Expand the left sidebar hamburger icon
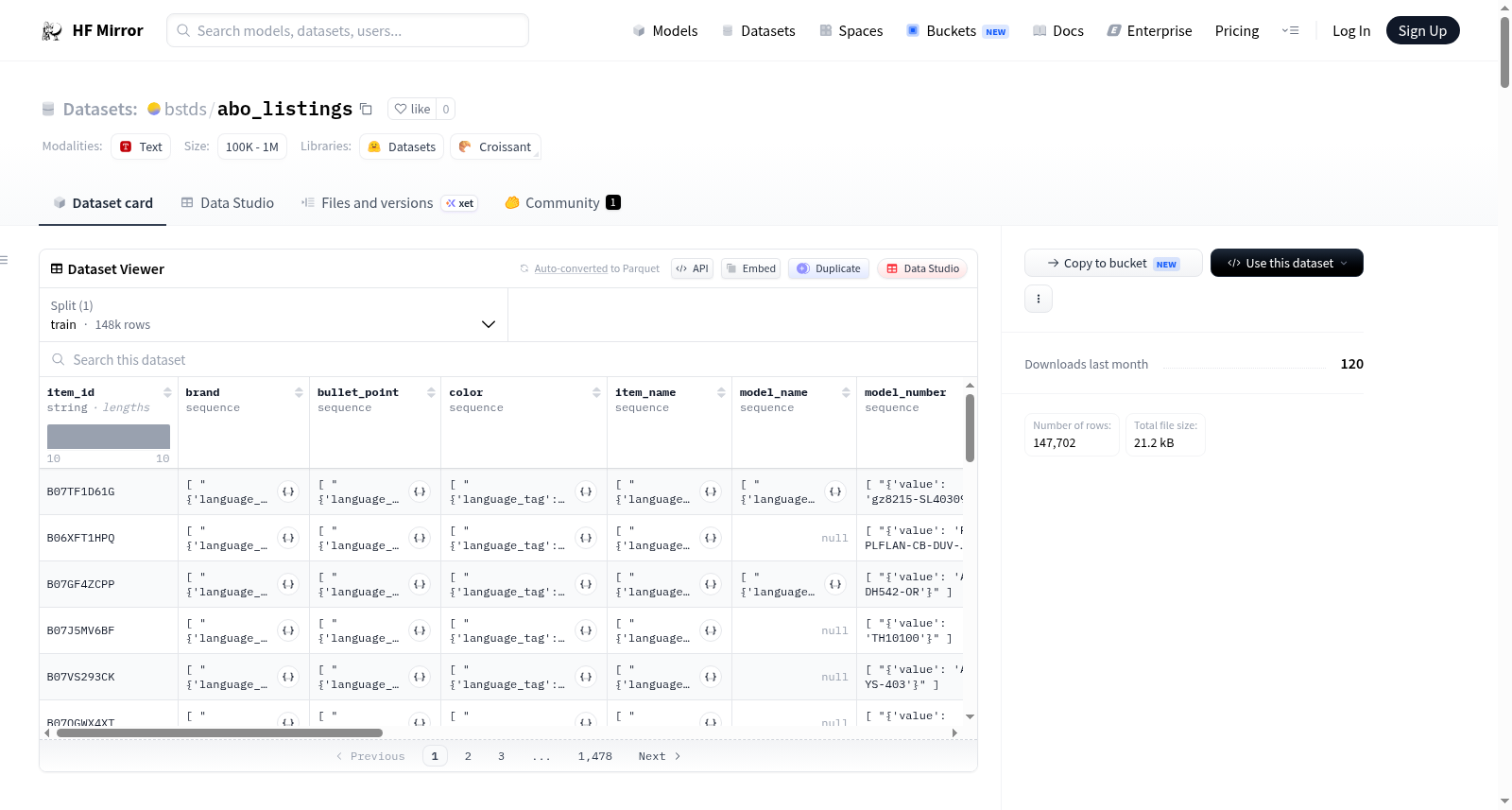The width and height of the screenshot is (1512, 810). [x=4, y=260]
